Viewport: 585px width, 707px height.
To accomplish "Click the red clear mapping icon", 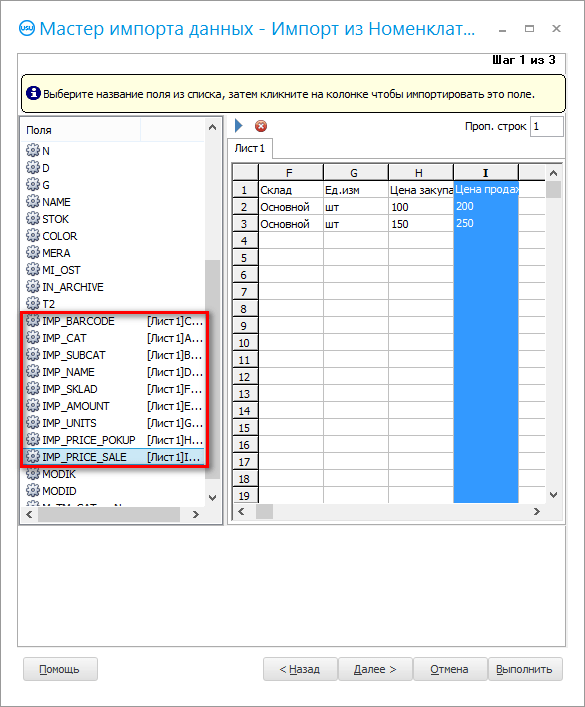I will pyautogui.click(x=261, y=126).
